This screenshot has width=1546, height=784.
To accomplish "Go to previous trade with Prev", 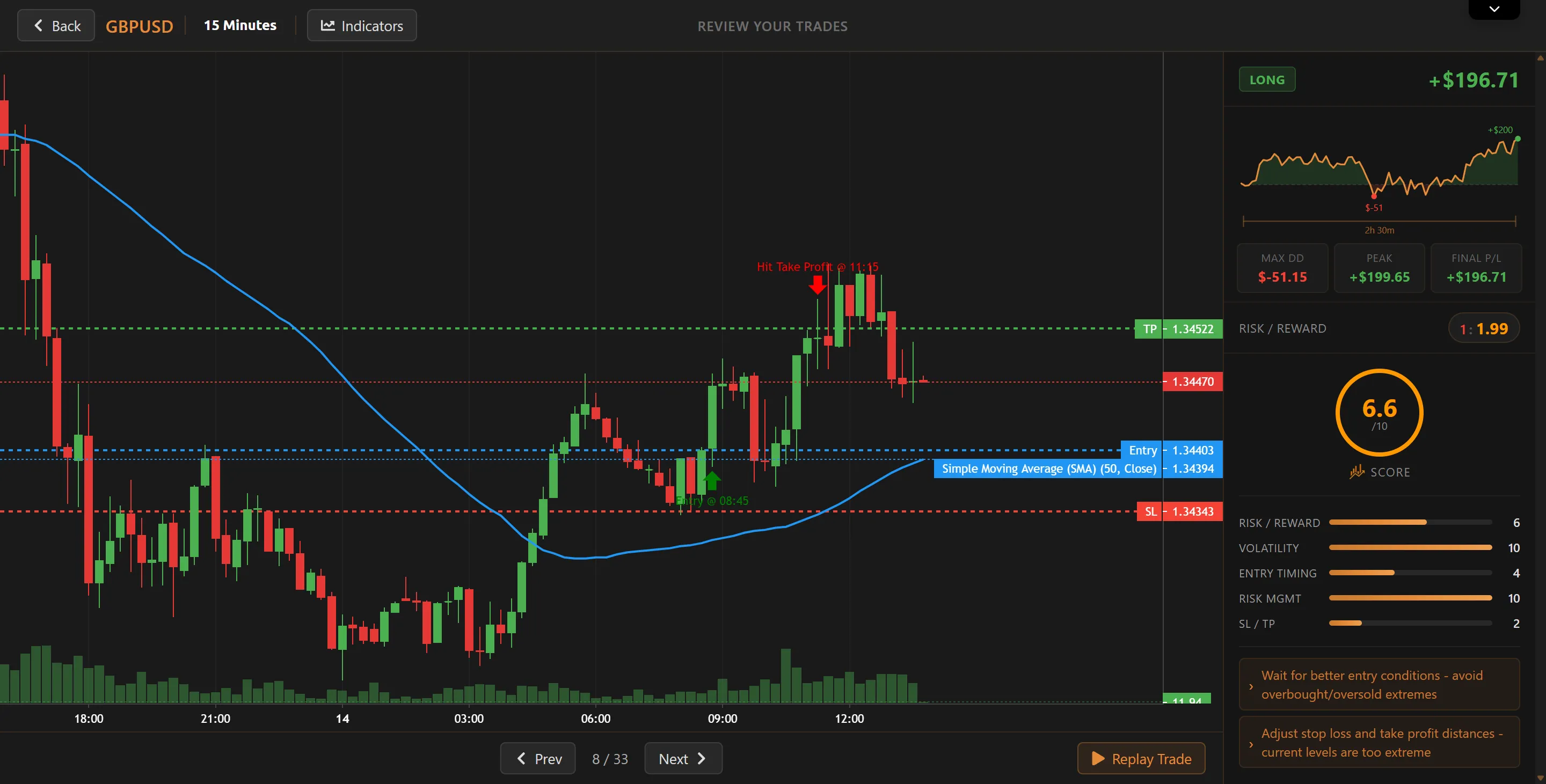I will tap(538, 758).
